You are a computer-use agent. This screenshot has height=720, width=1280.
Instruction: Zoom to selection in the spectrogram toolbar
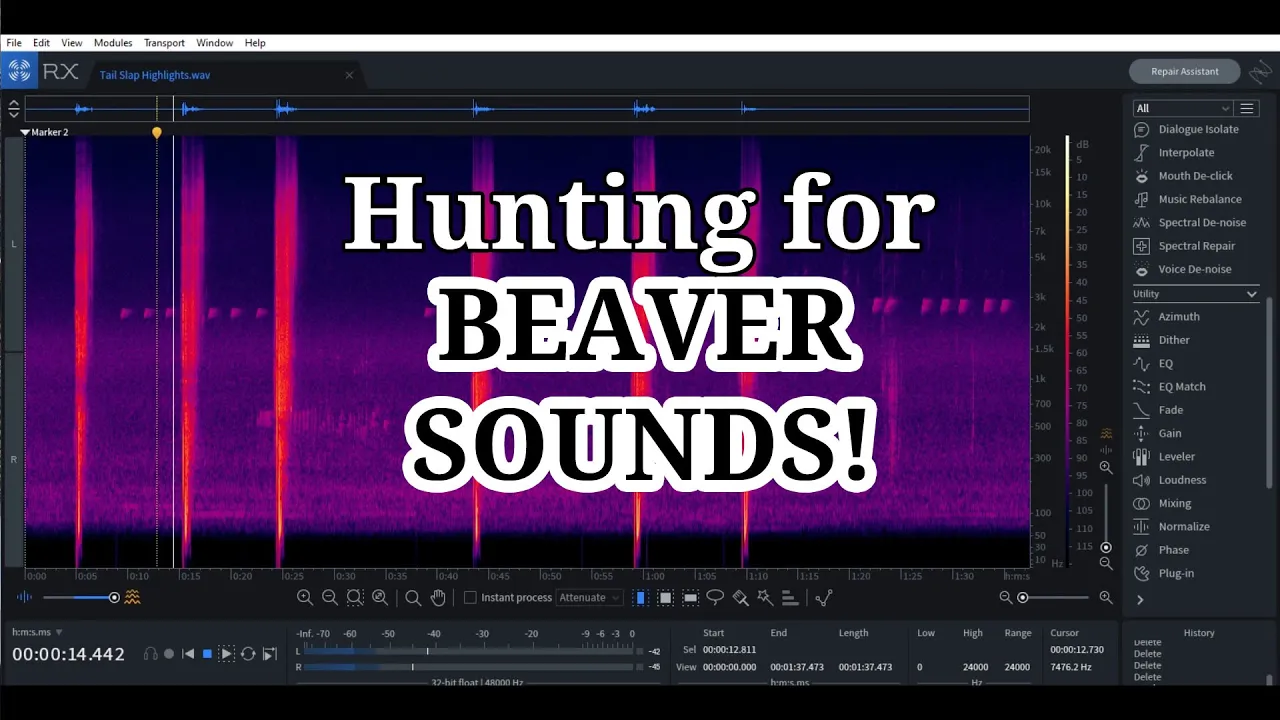point(355,597)
